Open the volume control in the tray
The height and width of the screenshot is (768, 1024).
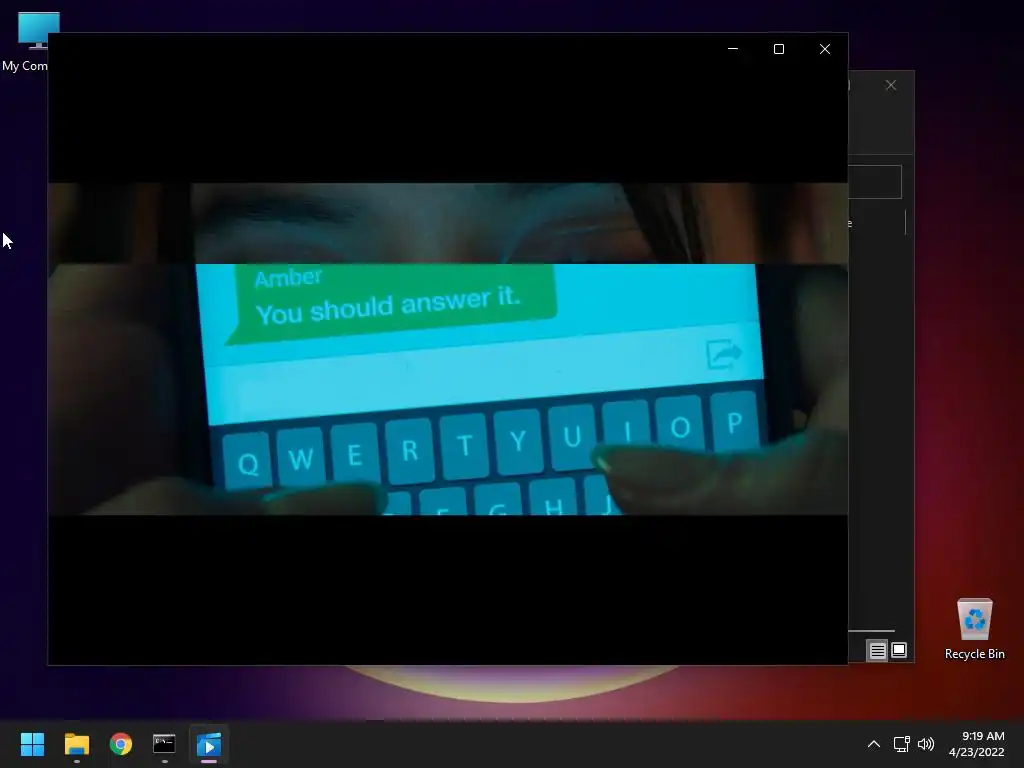pos(925,744)
